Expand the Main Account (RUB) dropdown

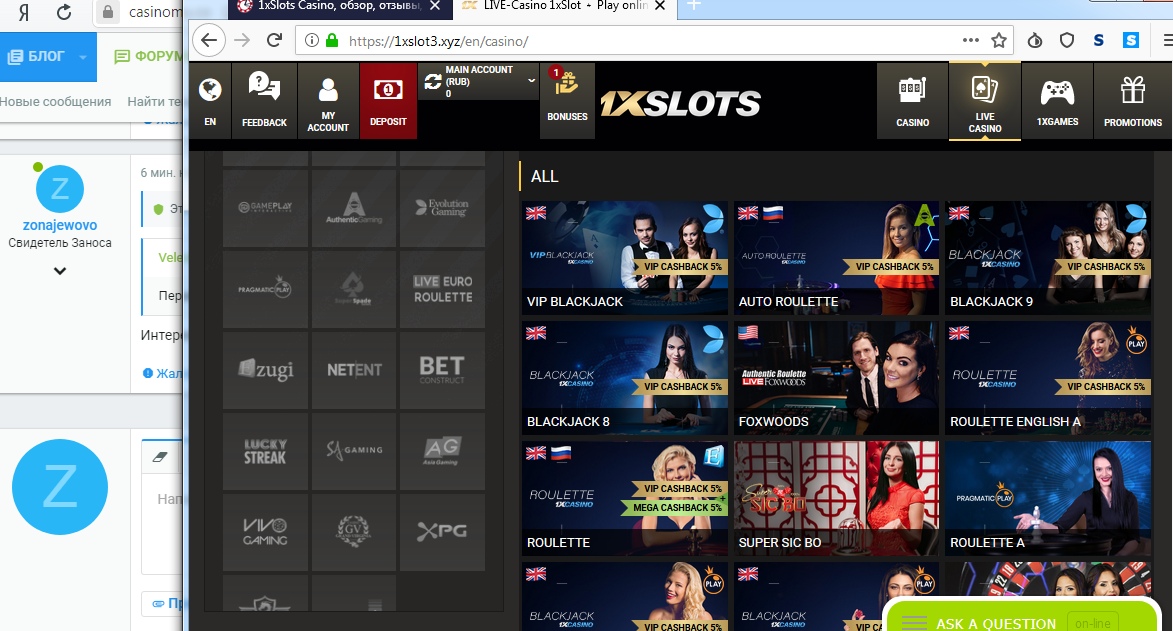(x=531, y=80)
